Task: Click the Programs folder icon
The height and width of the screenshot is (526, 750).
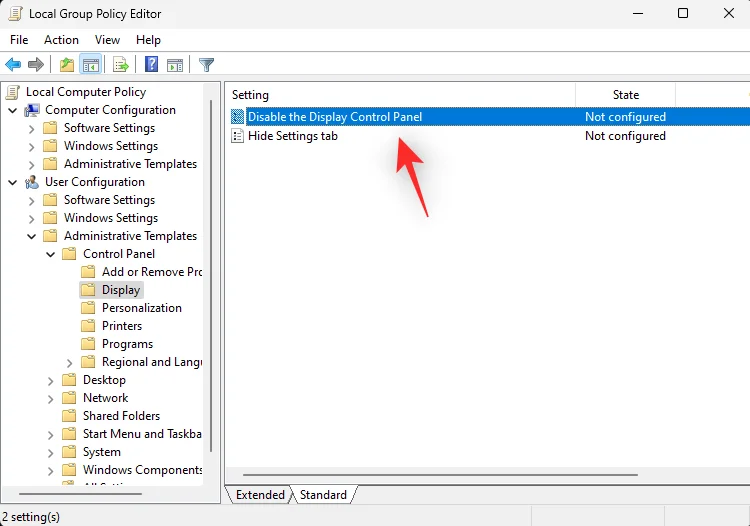Action: [88, 344]
